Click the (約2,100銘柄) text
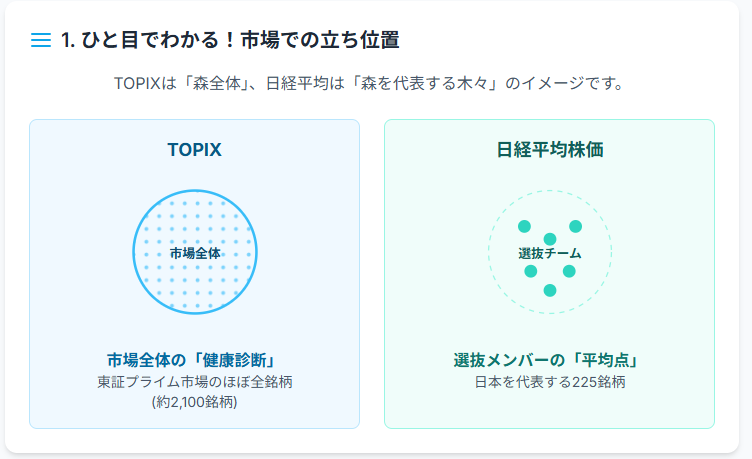752x459 pixels. click(194, 402)
